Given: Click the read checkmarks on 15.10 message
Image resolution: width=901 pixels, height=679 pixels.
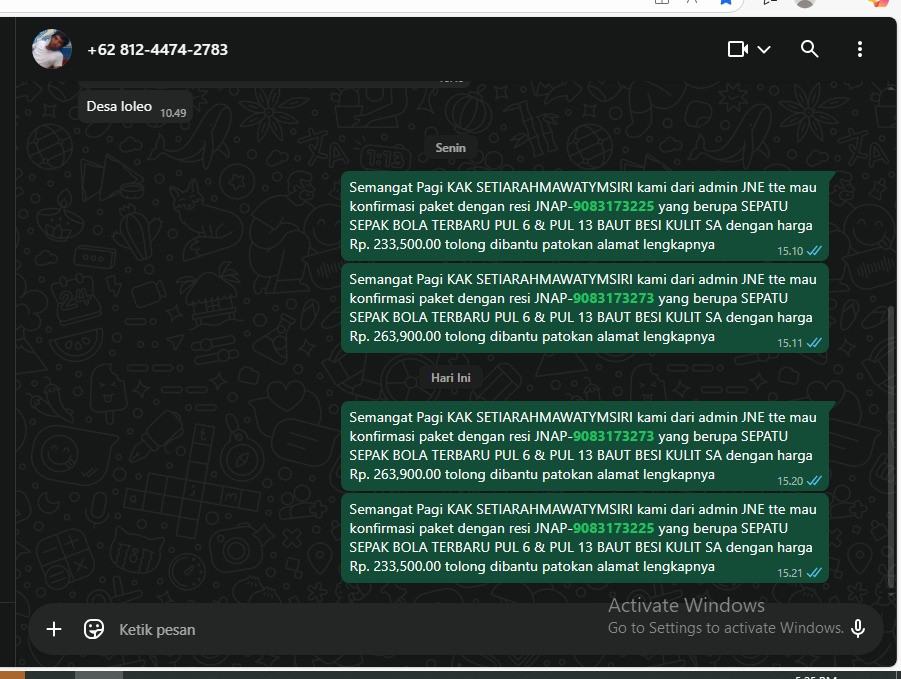Looking at the screenshot, I should 814,251.
